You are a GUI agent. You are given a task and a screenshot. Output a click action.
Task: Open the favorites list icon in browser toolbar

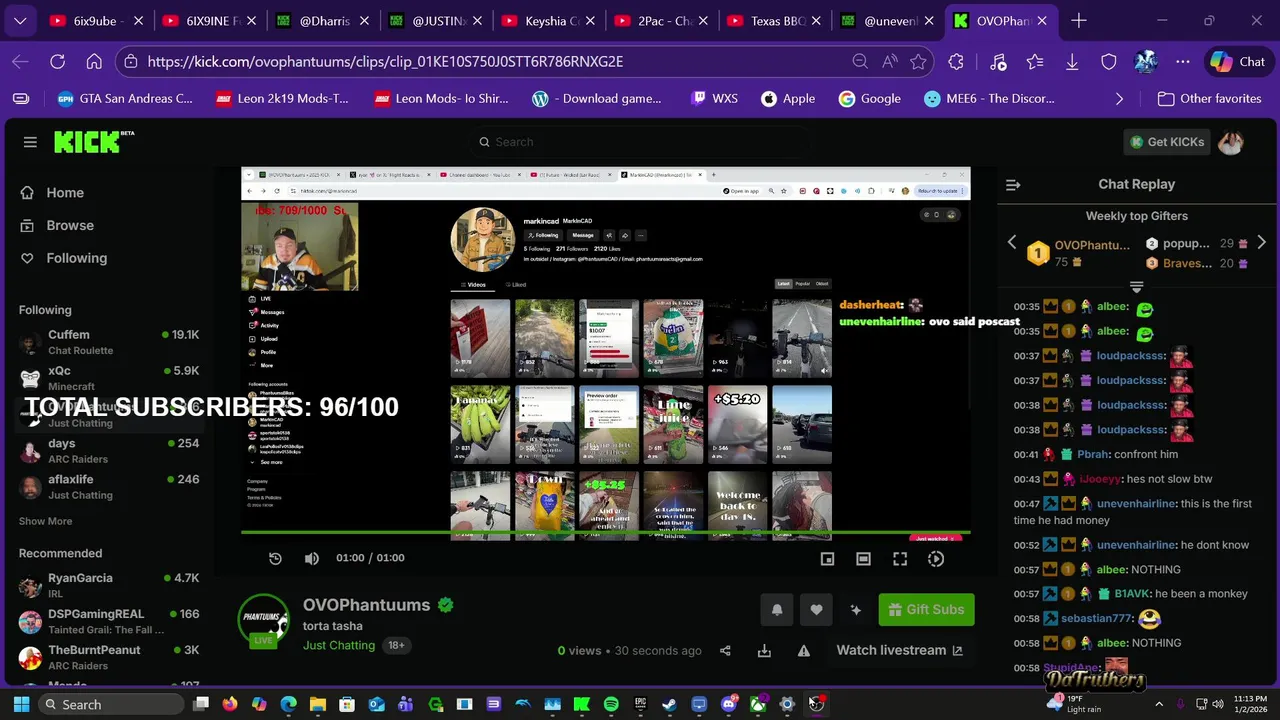1034,62
